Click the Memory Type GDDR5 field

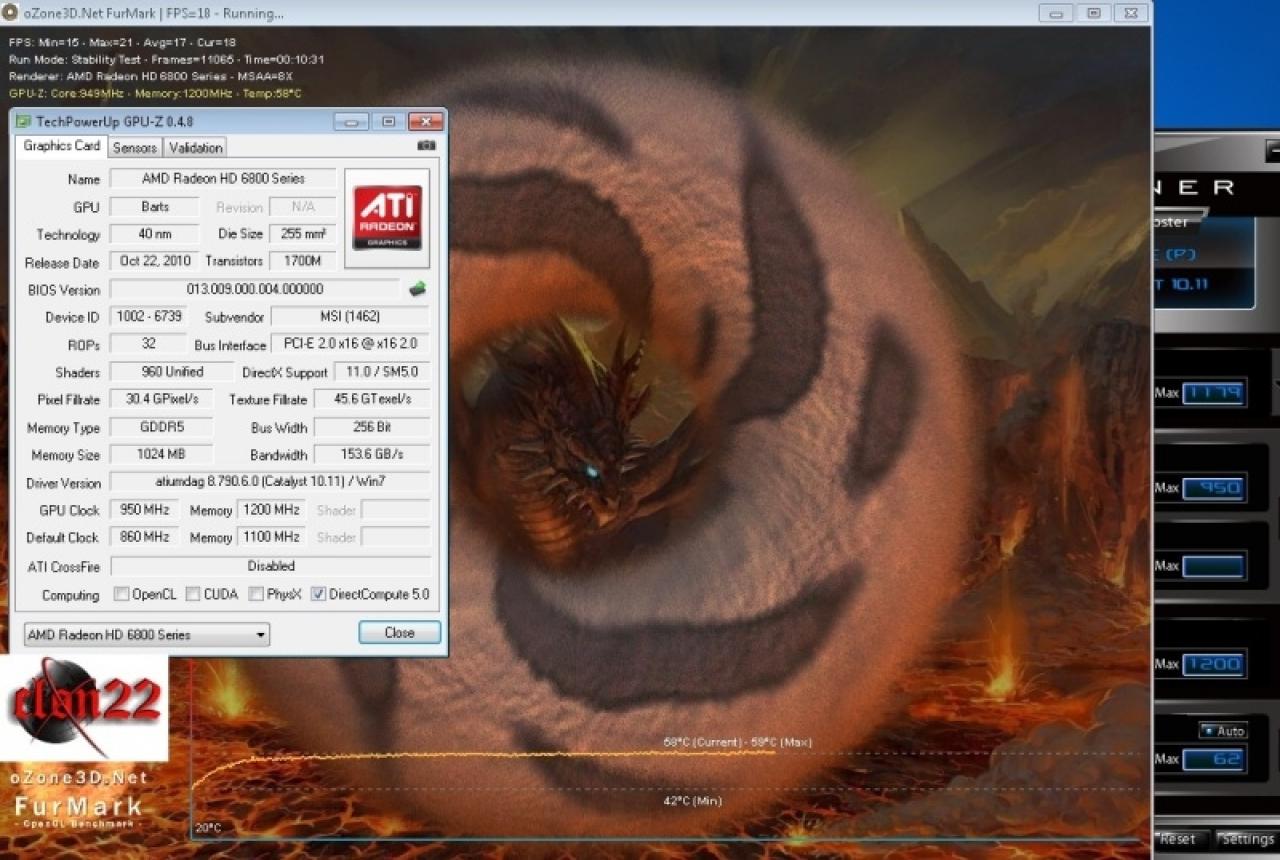point(161,427)
